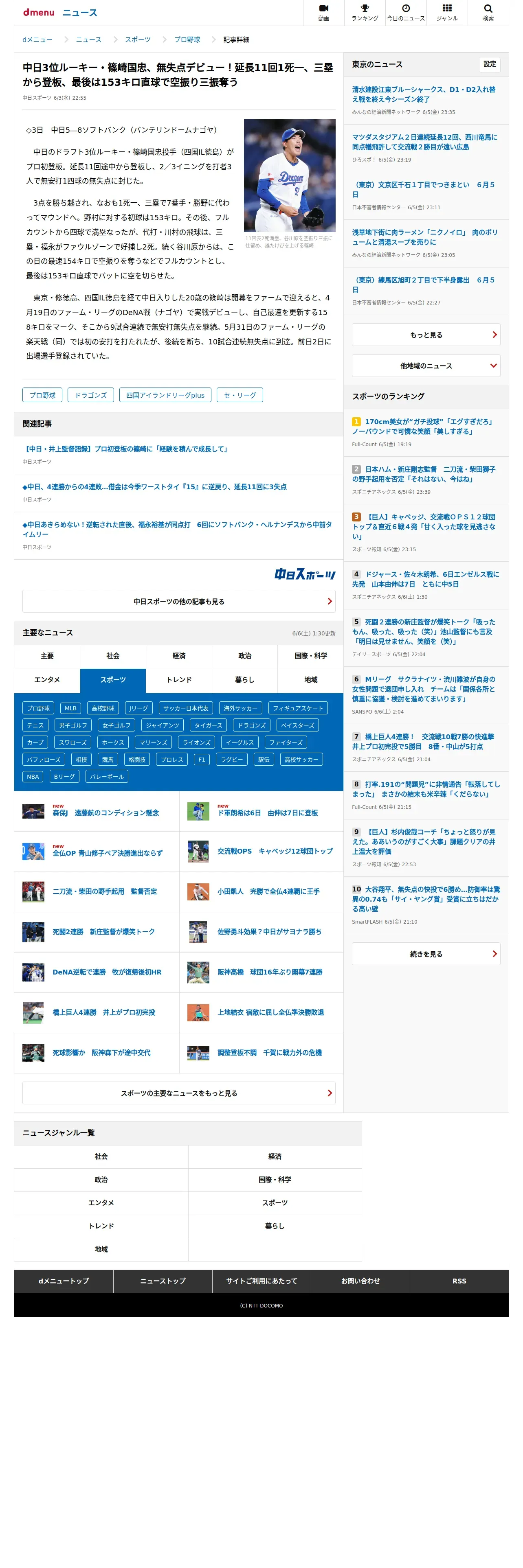This screenshot has width=523, height=1568.
Task: Open スポーツ in the breadcrumb
Action: [138, 39]
